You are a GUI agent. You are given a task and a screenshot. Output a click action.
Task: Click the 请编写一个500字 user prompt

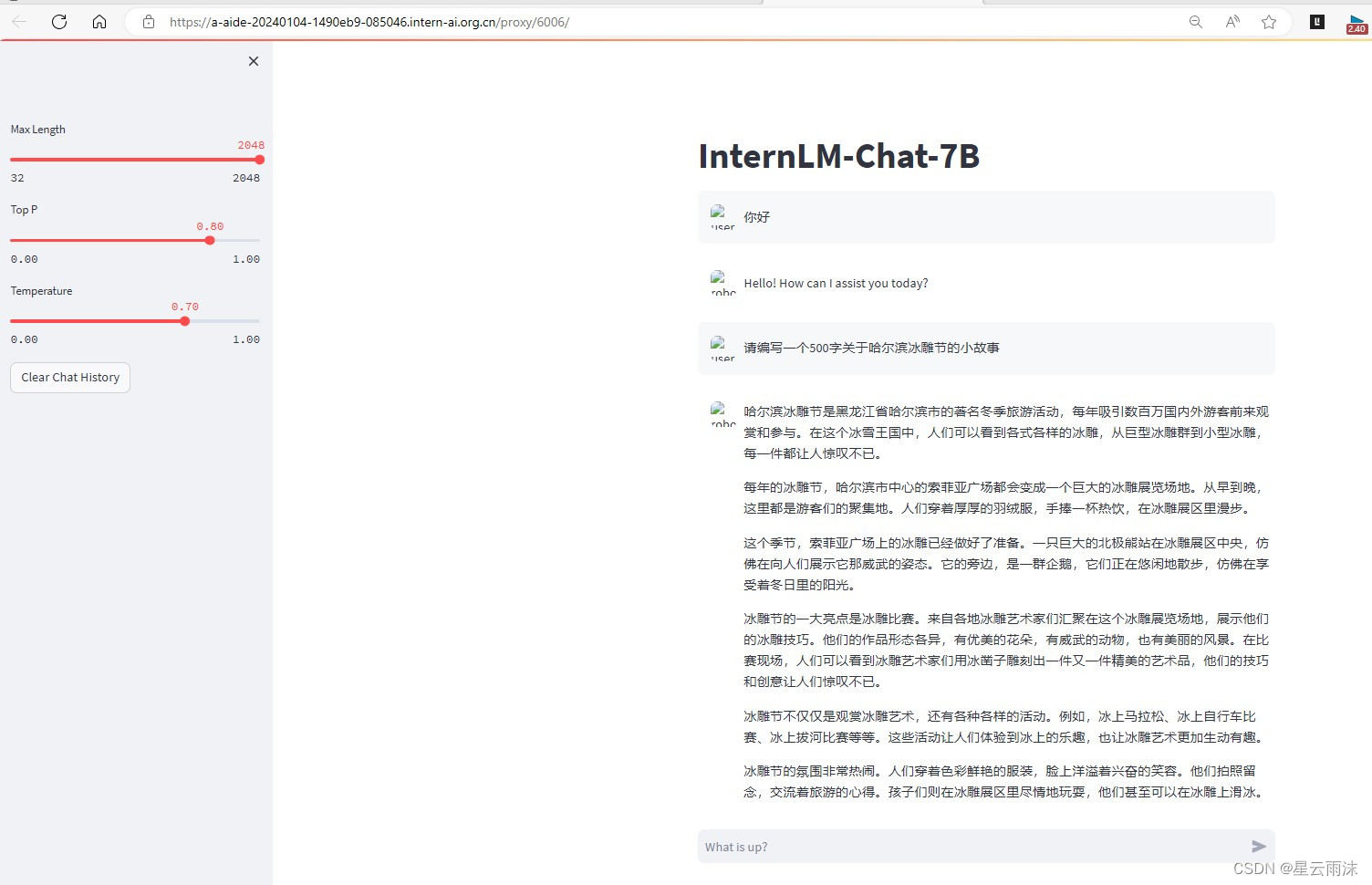[871, 348]
